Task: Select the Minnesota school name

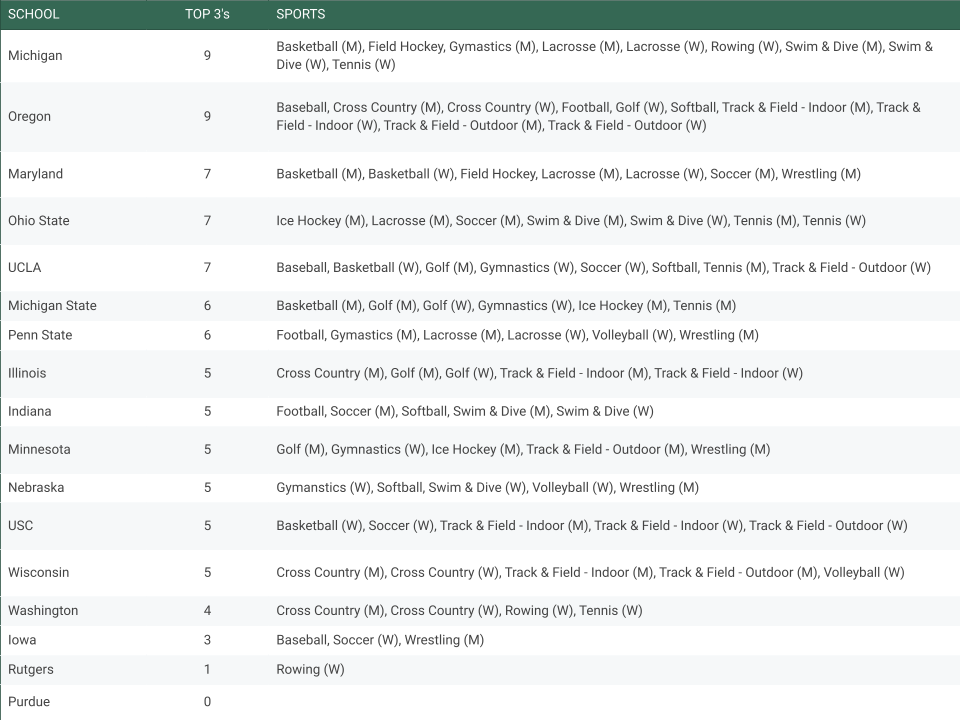Action: click(x=39, y=449)
